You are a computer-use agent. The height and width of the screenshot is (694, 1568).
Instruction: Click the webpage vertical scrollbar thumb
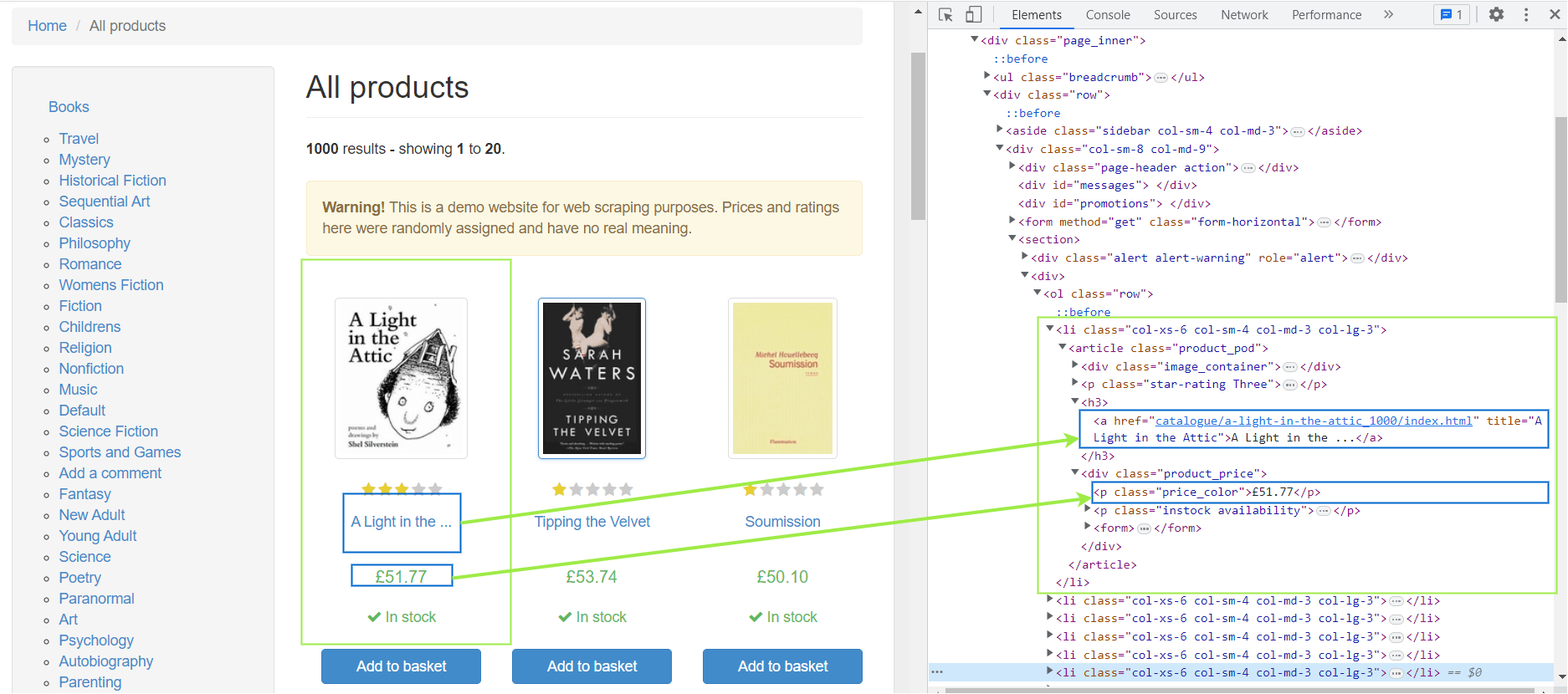pos(918,135)
